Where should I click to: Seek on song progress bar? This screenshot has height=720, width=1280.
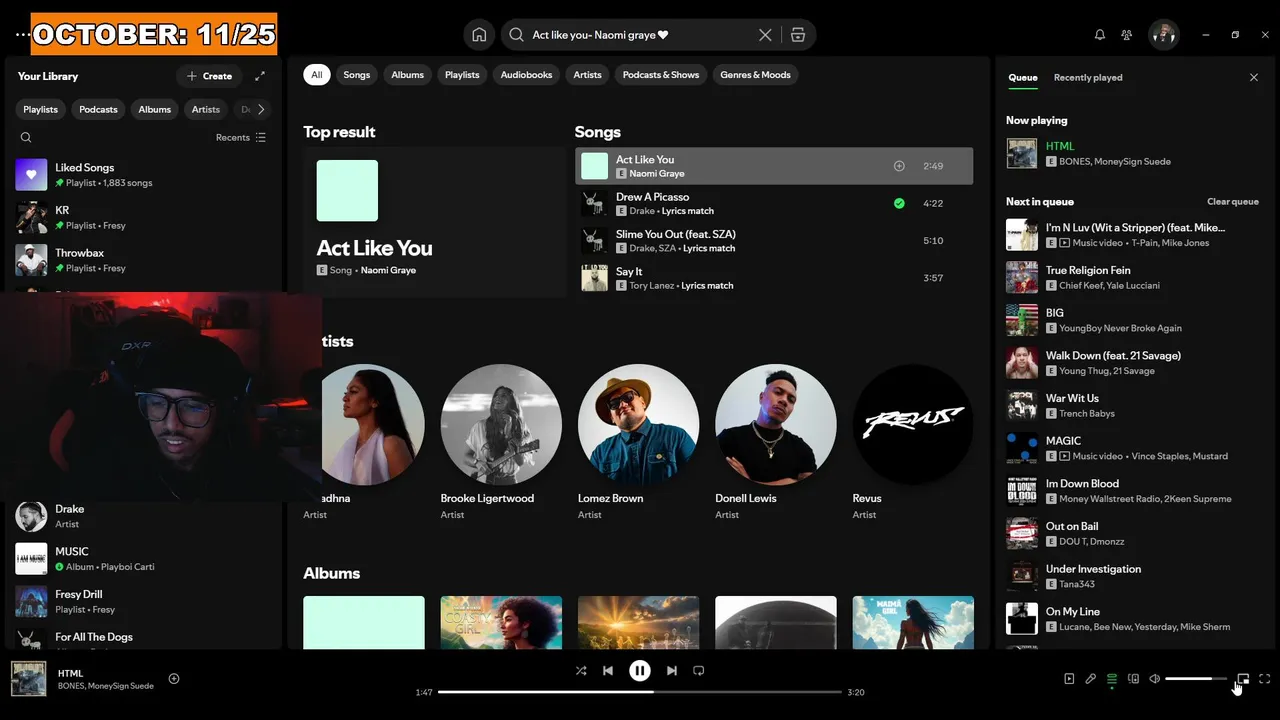(x=640, y=692)
